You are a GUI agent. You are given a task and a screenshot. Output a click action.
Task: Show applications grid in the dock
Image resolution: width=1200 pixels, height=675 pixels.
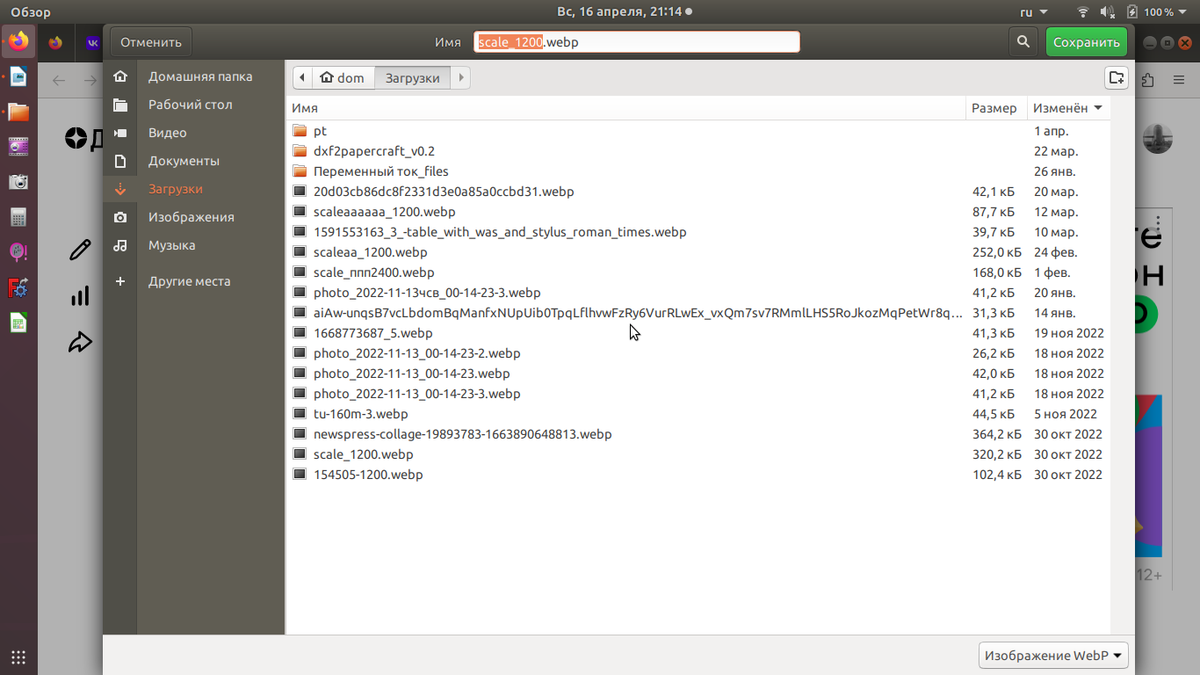coord(18,657)
